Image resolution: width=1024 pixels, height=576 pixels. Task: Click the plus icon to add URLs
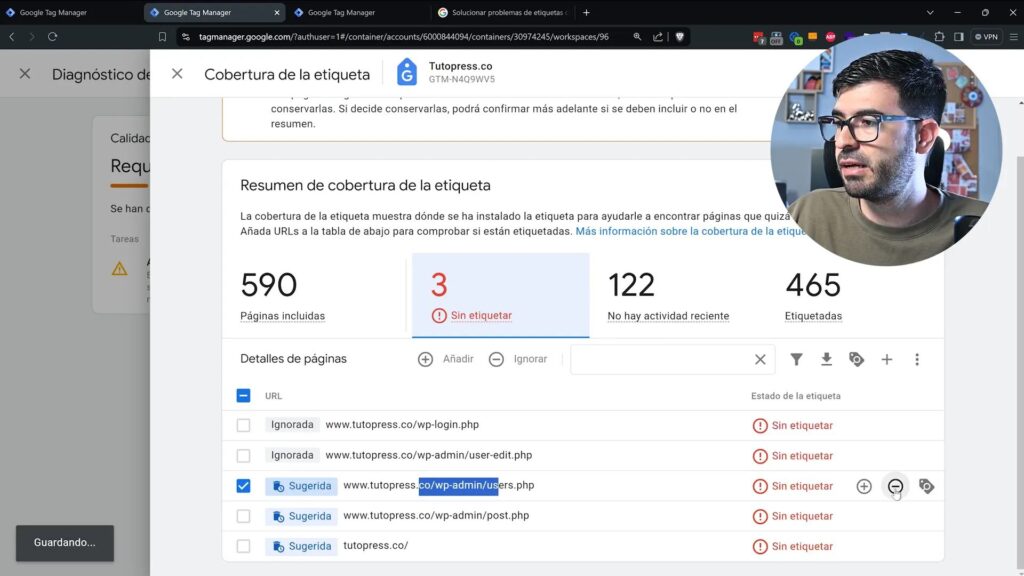(x=886, y=359)
